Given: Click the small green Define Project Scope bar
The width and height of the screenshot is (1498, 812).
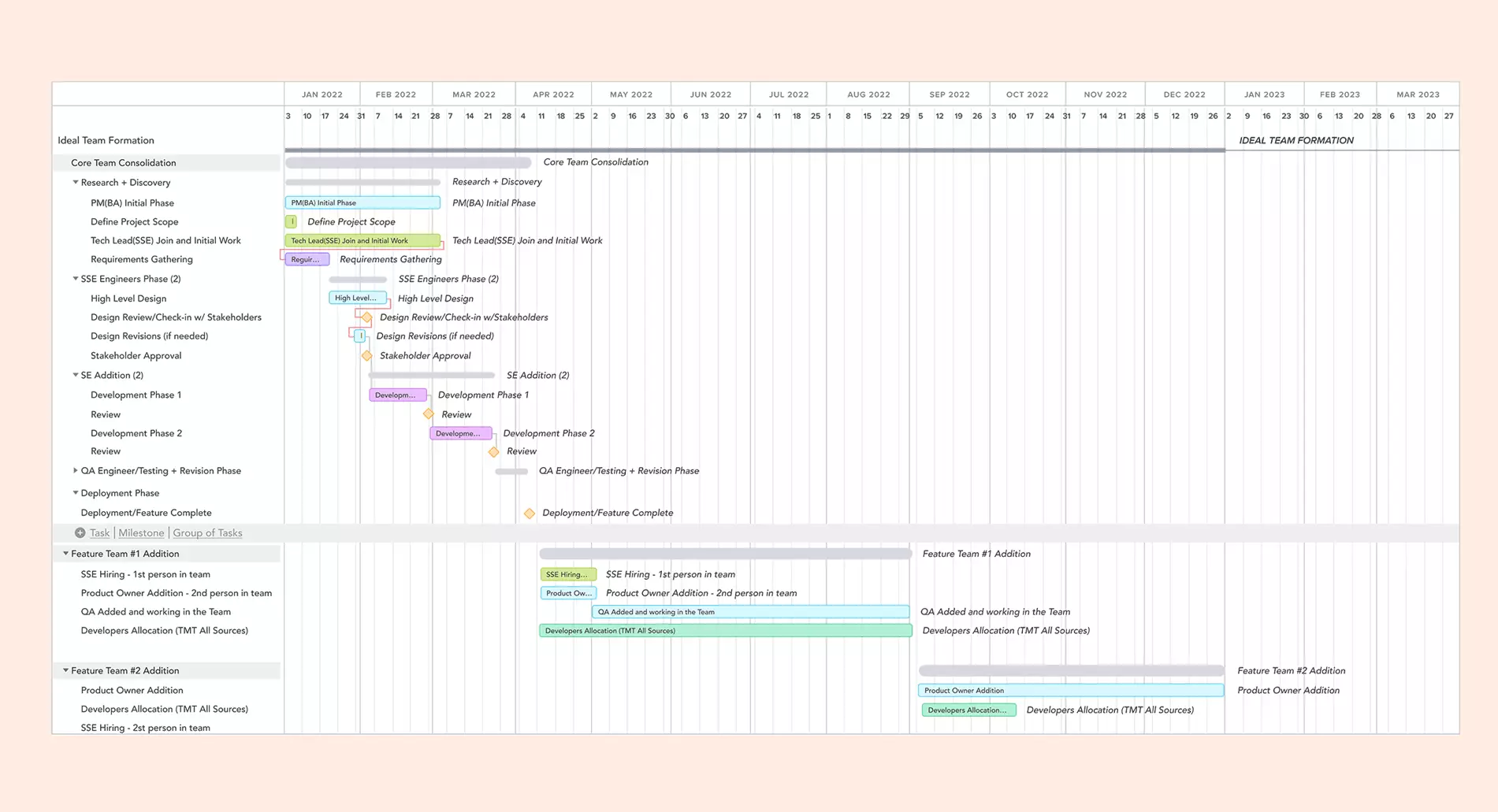Looking at the screenshot, I should point(292,222).
